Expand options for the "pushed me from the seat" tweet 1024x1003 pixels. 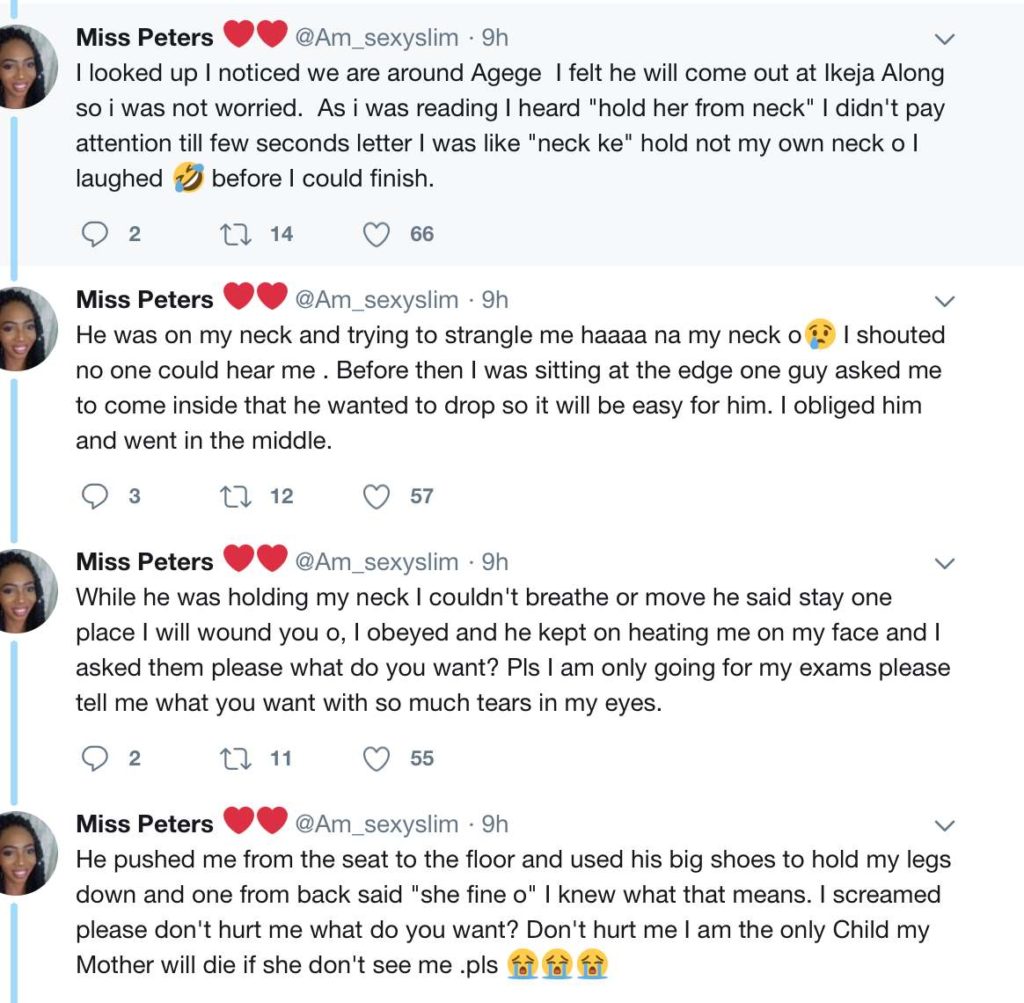coord(944,825)
